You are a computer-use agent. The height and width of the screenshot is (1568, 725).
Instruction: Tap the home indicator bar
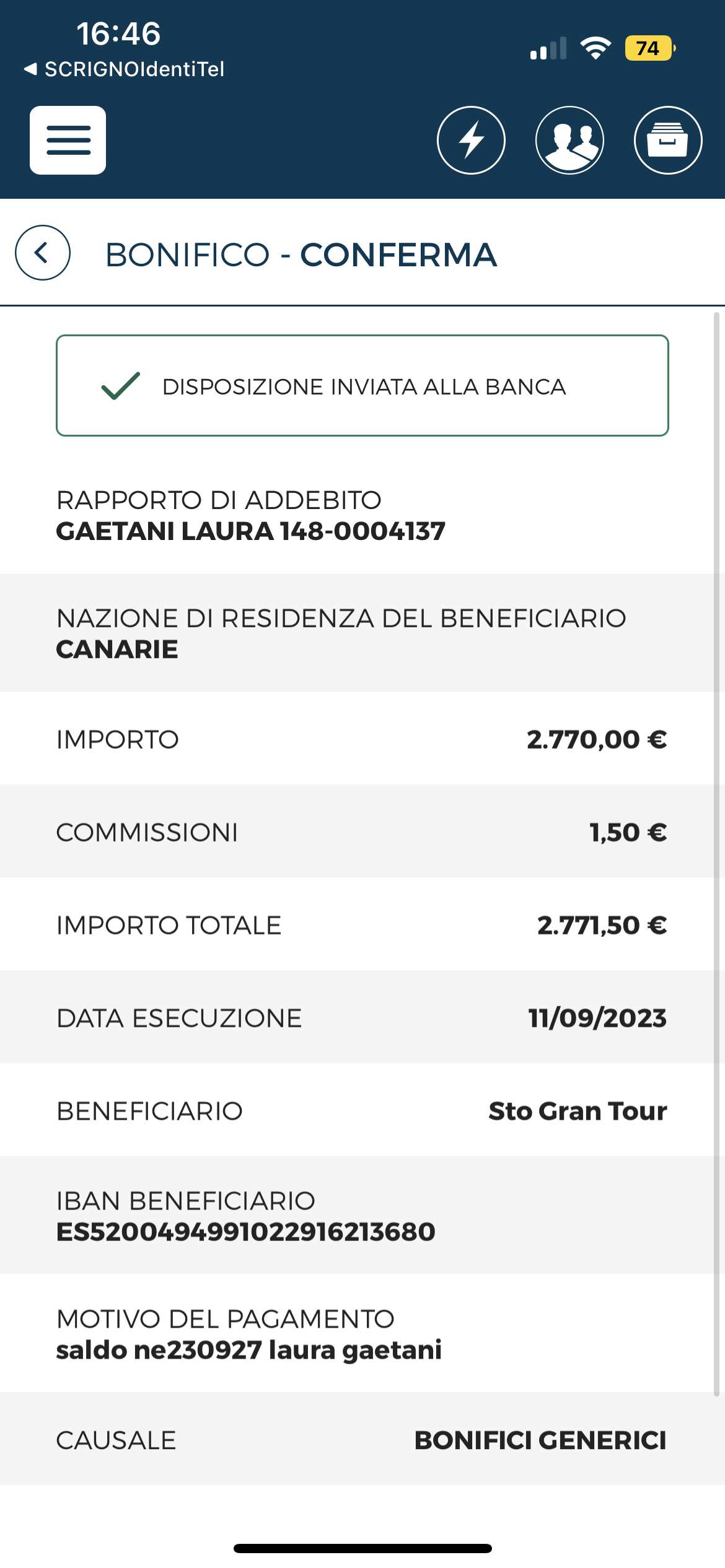pyautogui.click(x=362, y=1548)
